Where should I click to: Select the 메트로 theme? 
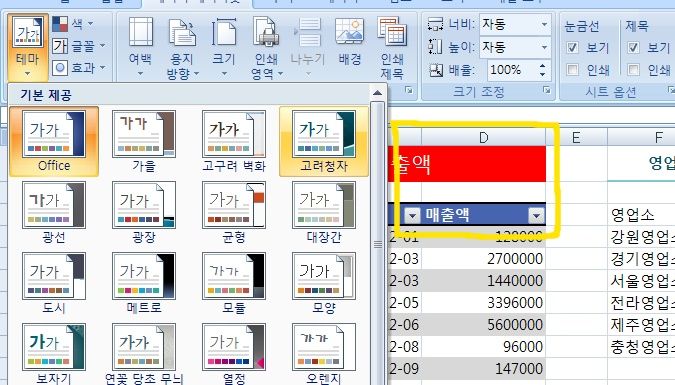pos(144,283)
